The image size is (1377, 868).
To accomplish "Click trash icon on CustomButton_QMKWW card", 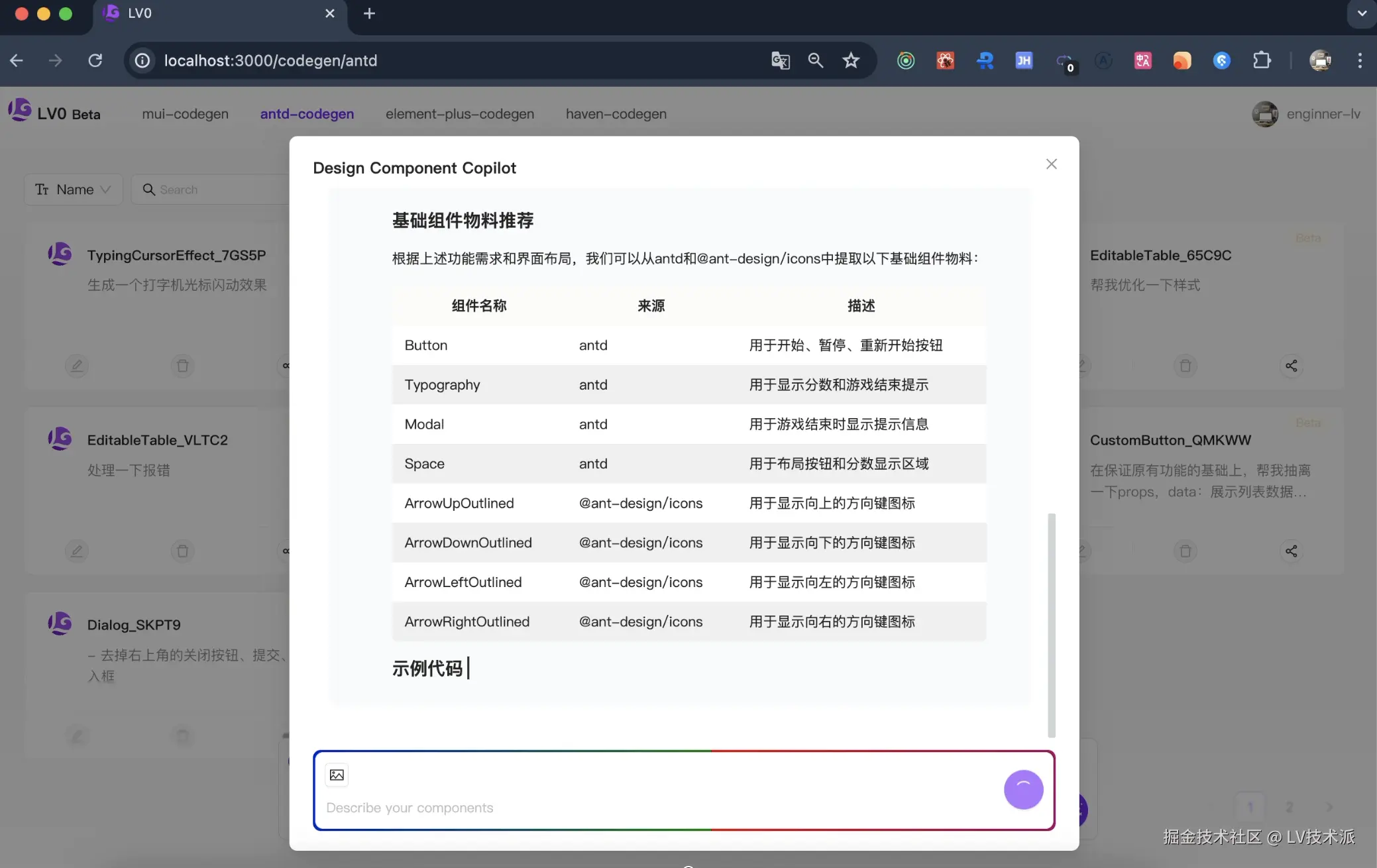I will click(x=1185, y=551).
